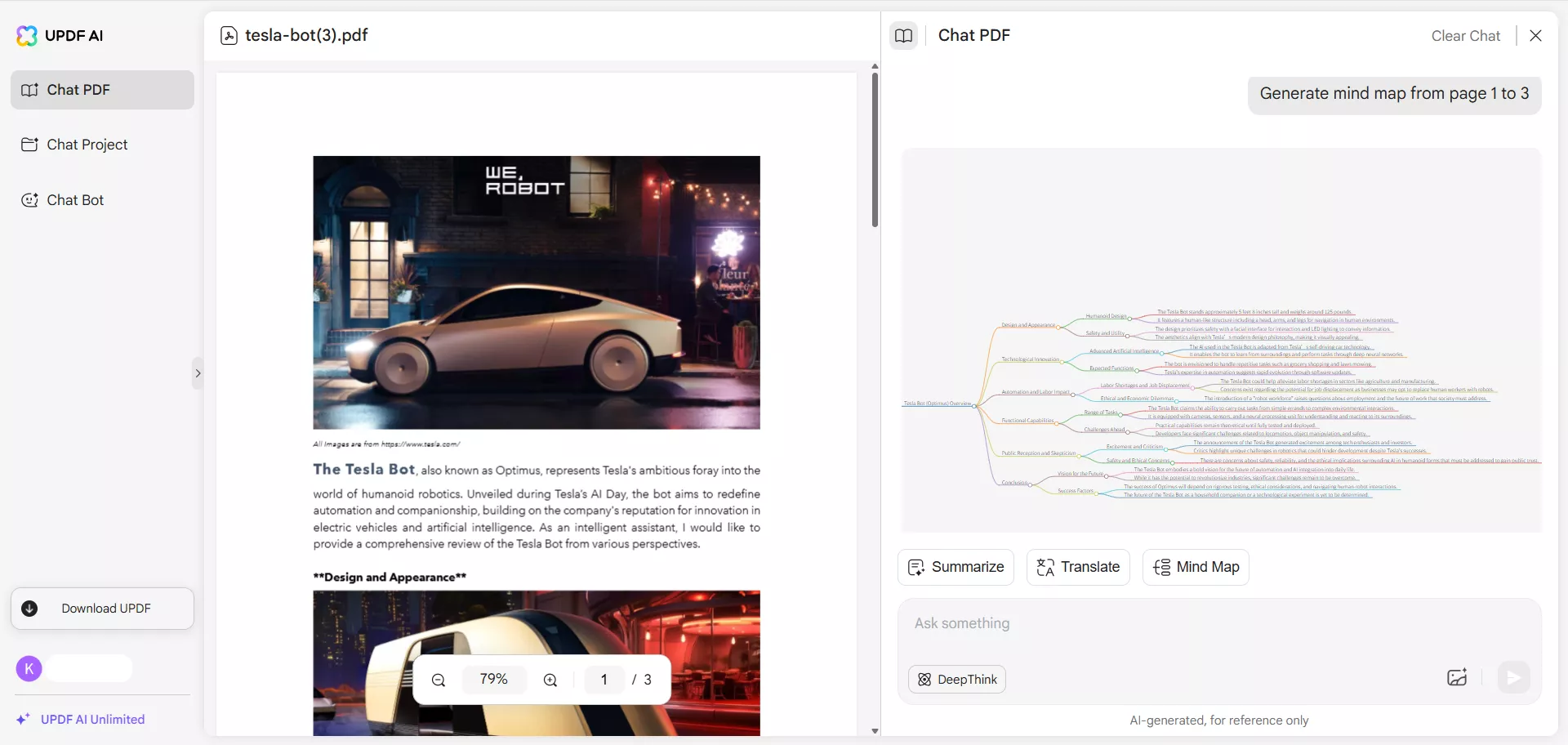Image resolution: width=1568 pixels, height=745 pixels.
Task: Click the total page count '/ 3'
Action: 642,680
